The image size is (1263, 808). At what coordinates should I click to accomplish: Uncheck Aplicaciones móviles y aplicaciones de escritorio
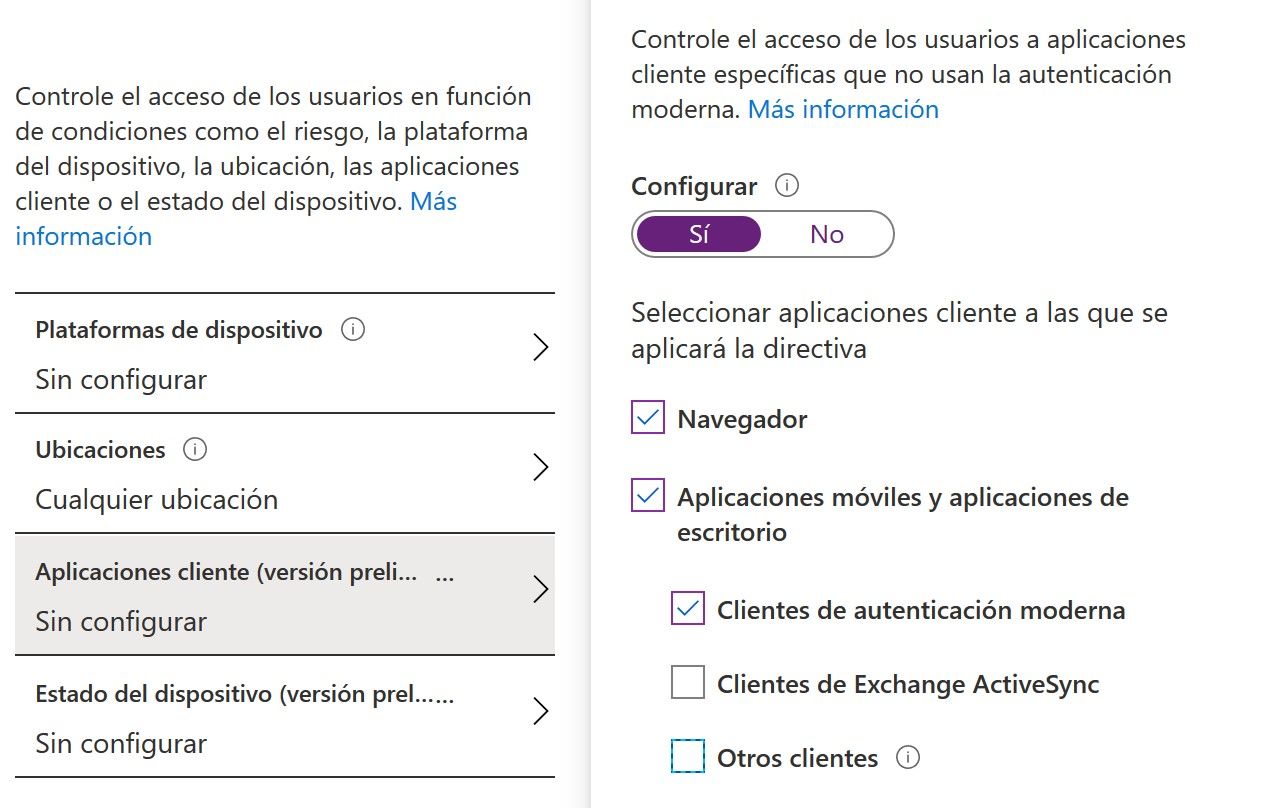click(x=648, y=496)
